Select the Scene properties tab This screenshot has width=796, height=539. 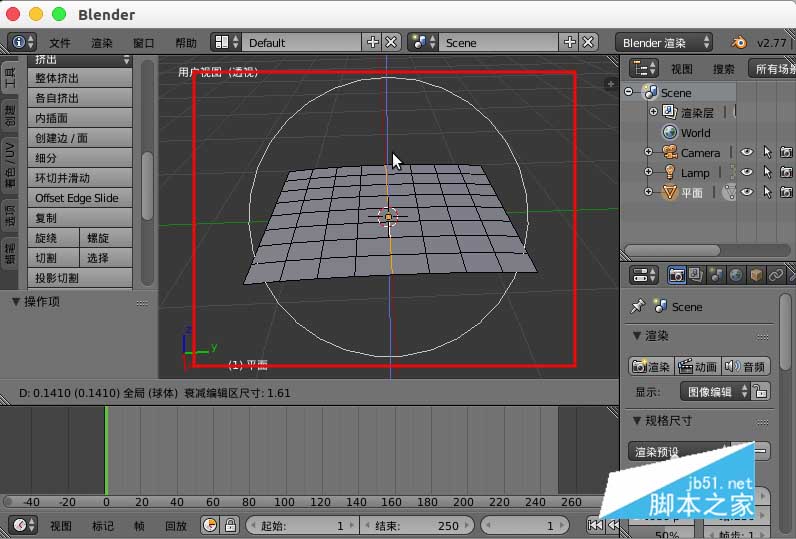(x=716, y=275)
